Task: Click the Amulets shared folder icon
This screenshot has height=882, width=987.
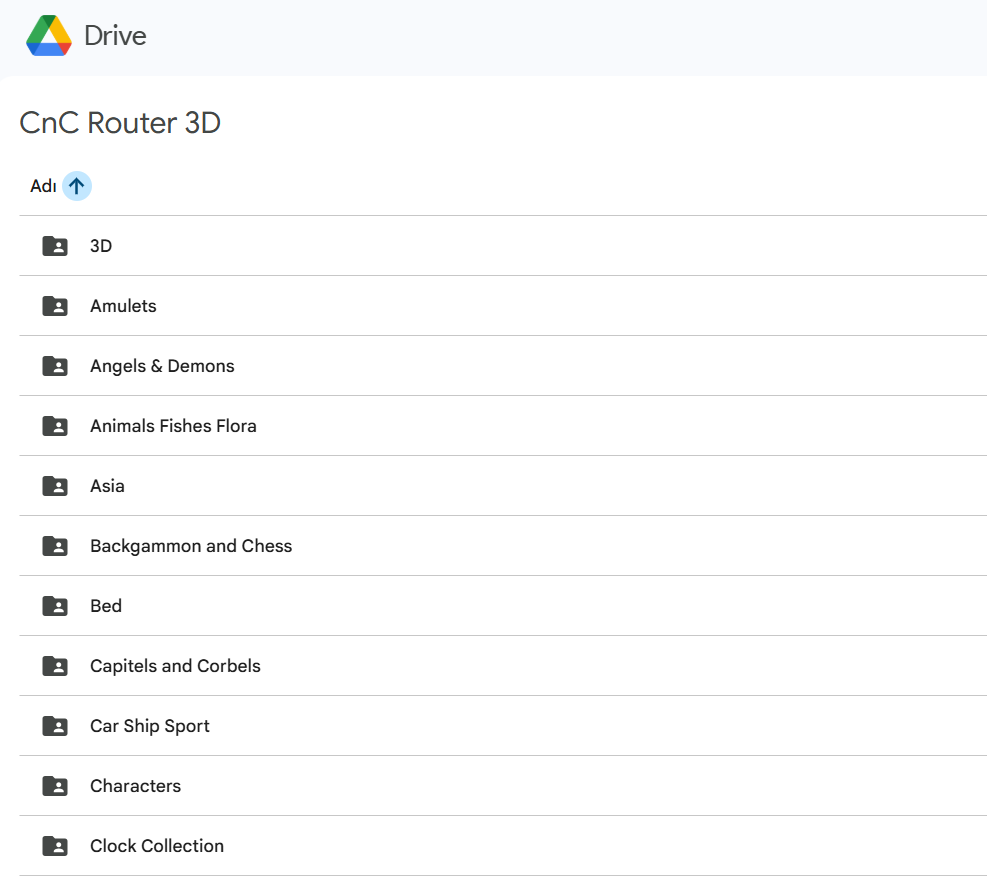Action: point(55,306)
